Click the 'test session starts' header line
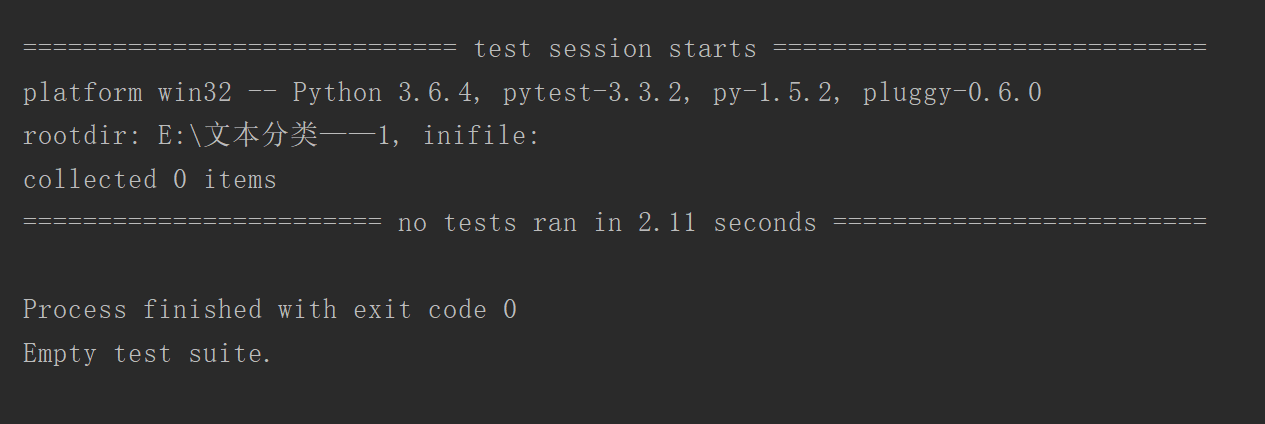This screenshot has height=424, width=1265. pos(615,49)
